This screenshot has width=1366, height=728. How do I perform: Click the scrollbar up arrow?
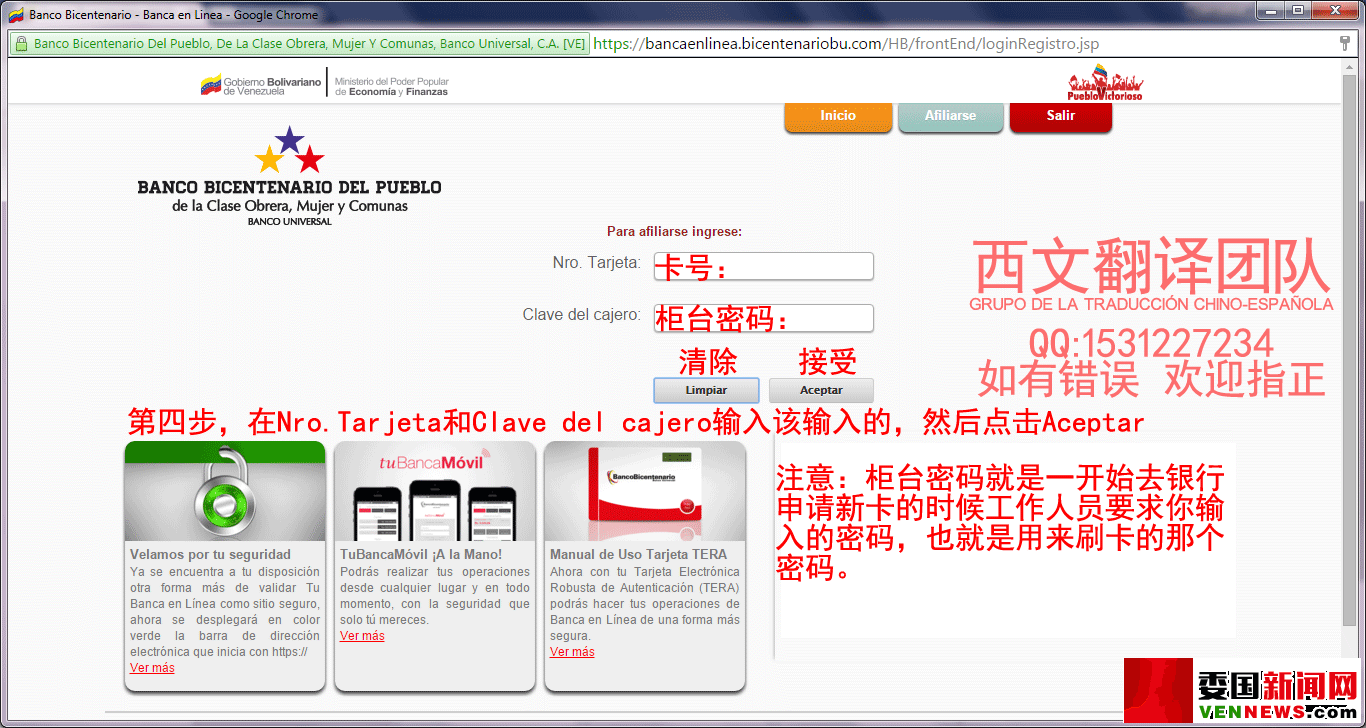pos(1349,67)
